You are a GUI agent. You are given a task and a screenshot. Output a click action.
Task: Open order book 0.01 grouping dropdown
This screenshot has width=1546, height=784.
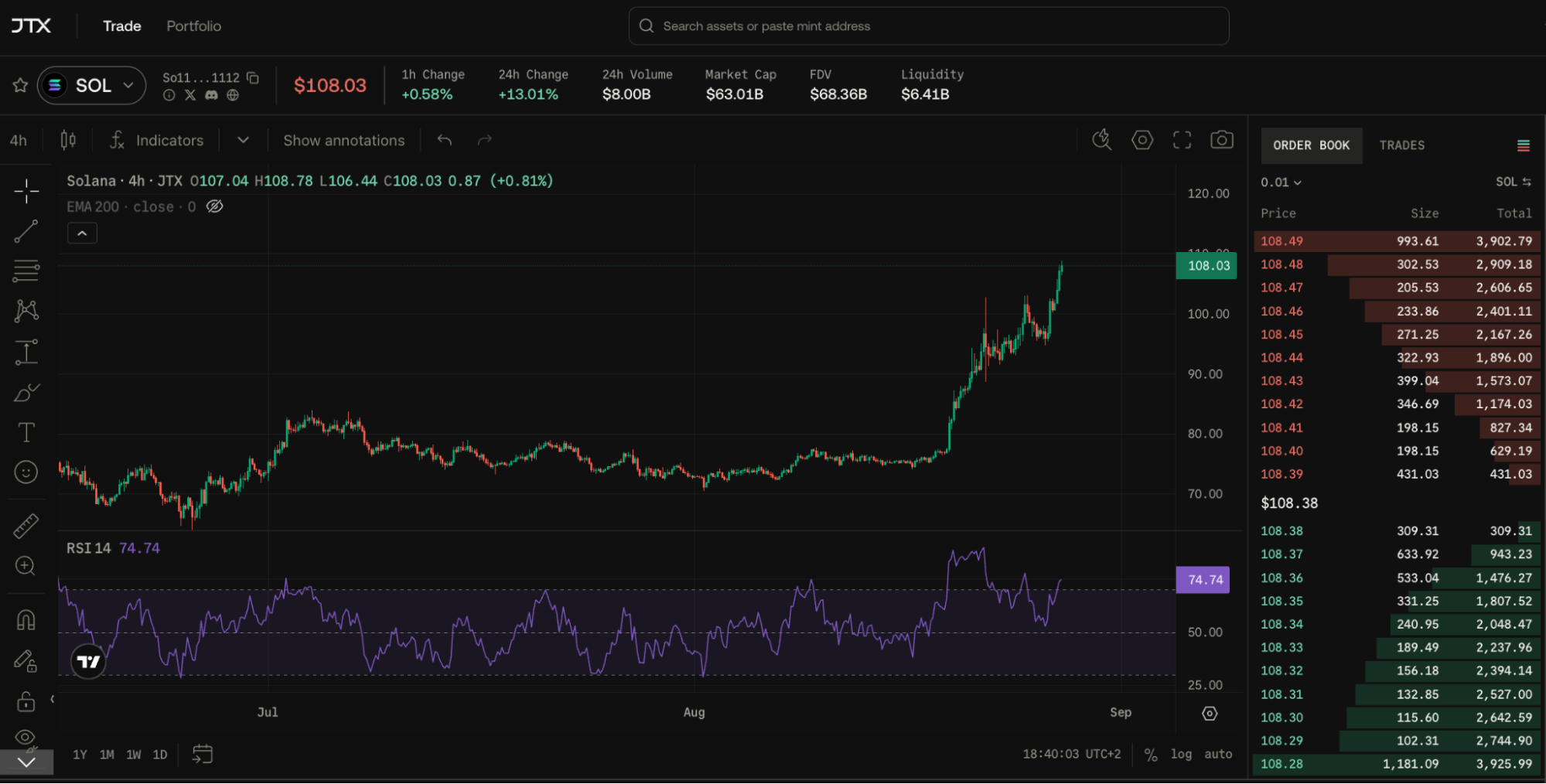(x=1282, y=182)
